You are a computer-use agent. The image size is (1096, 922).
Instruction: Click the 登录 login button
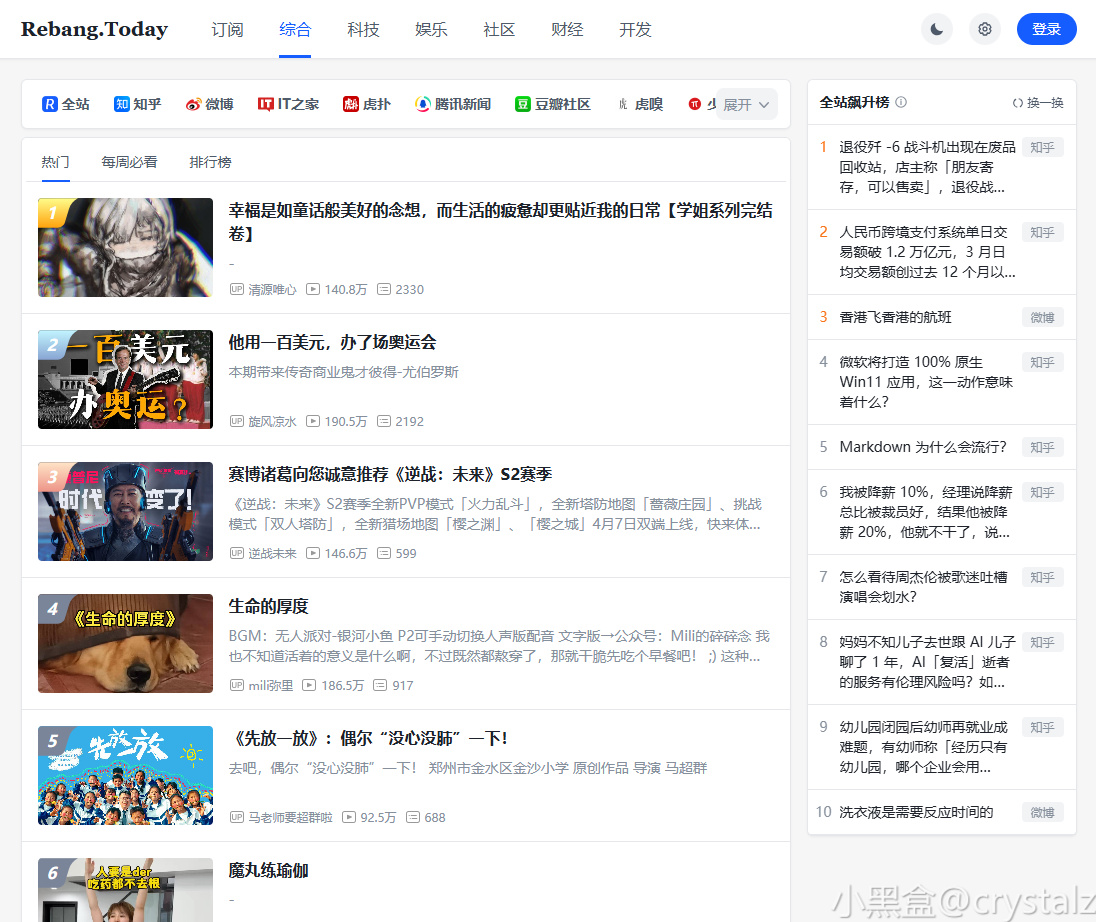pos(1046,29)
